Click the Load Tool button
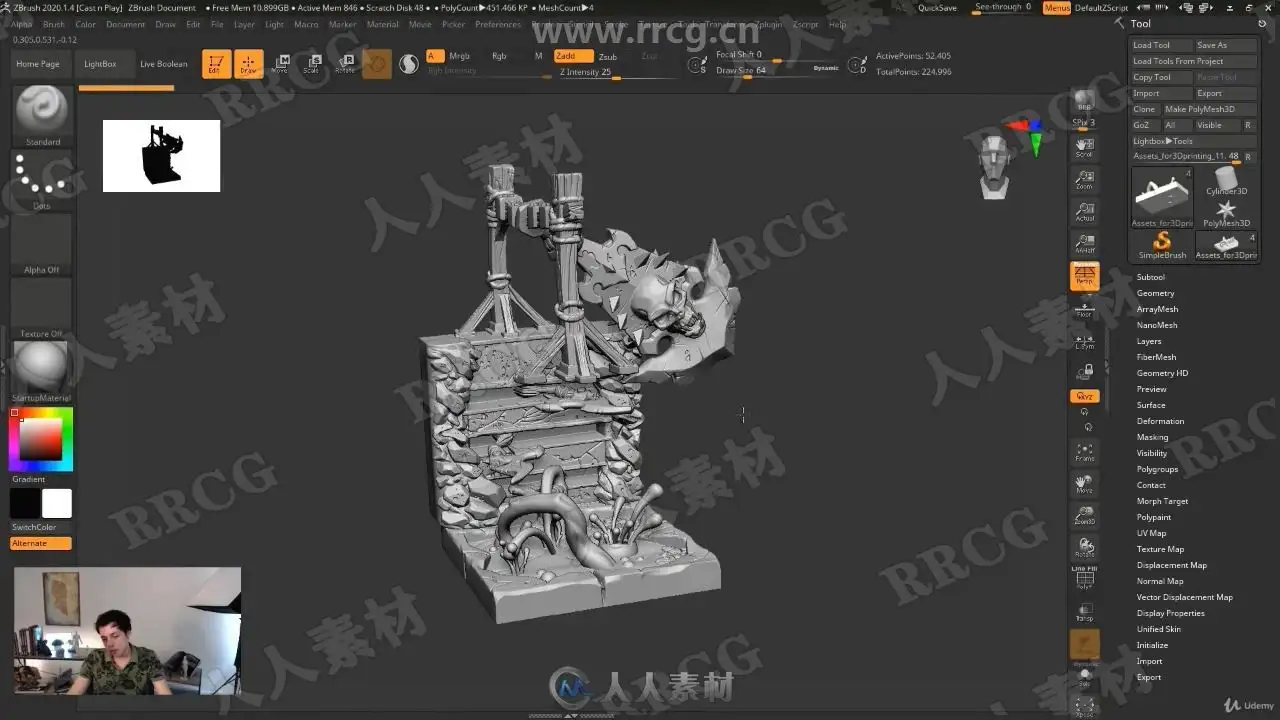The width and height of the screenshot is (1280, 720). pyautogui.click(x=1161, y=45)
